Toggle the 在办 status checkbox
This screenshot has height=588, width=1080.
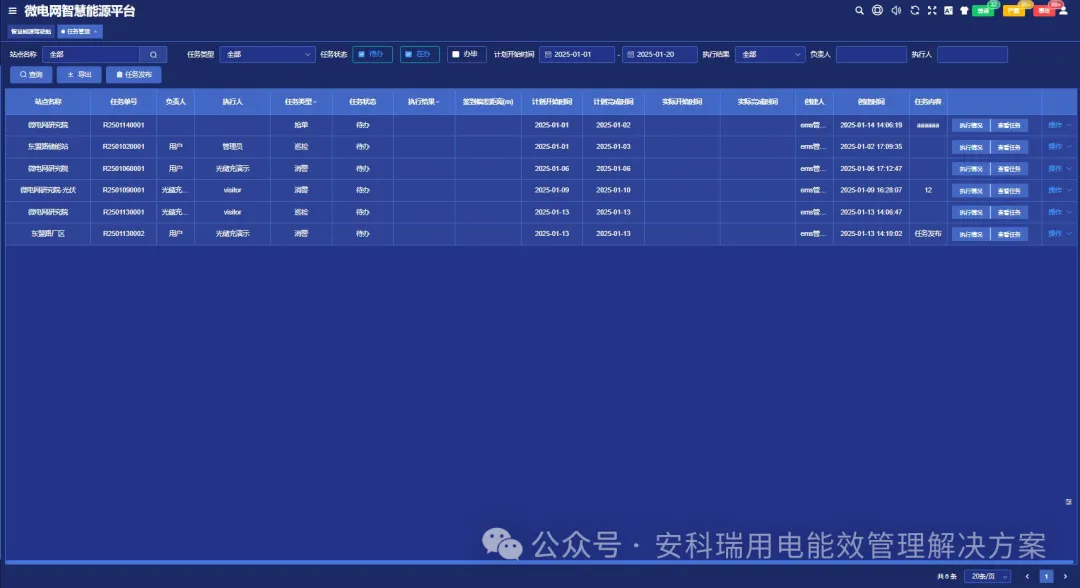pyautogui.click(x=408, y=54)
